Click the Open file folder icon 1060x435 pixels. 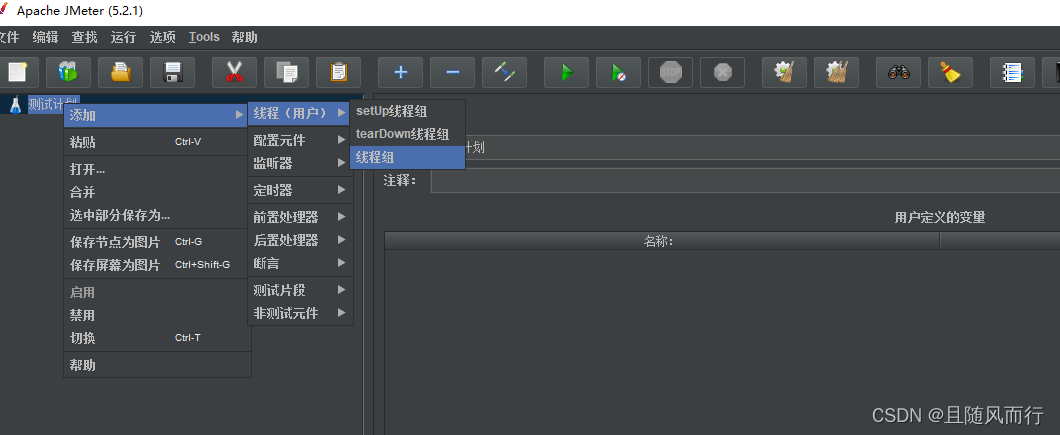pyautogui.click(x=120, y=72)
